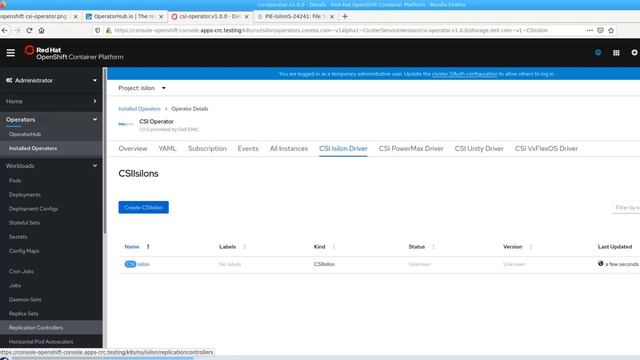
Task: Close the csi-operator.v1.0.0 browser tab
Action: click(x=247, y=17)
